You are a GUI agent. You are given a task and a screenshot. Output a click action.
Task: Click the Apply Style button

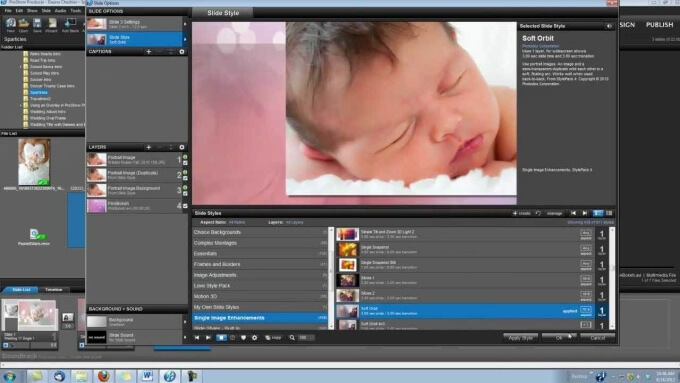[520, 338]
